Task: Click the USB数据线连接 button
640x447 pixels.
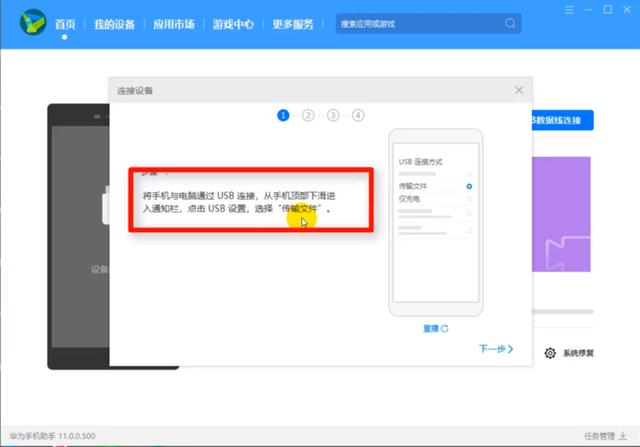Action: (x=562, y=120)
